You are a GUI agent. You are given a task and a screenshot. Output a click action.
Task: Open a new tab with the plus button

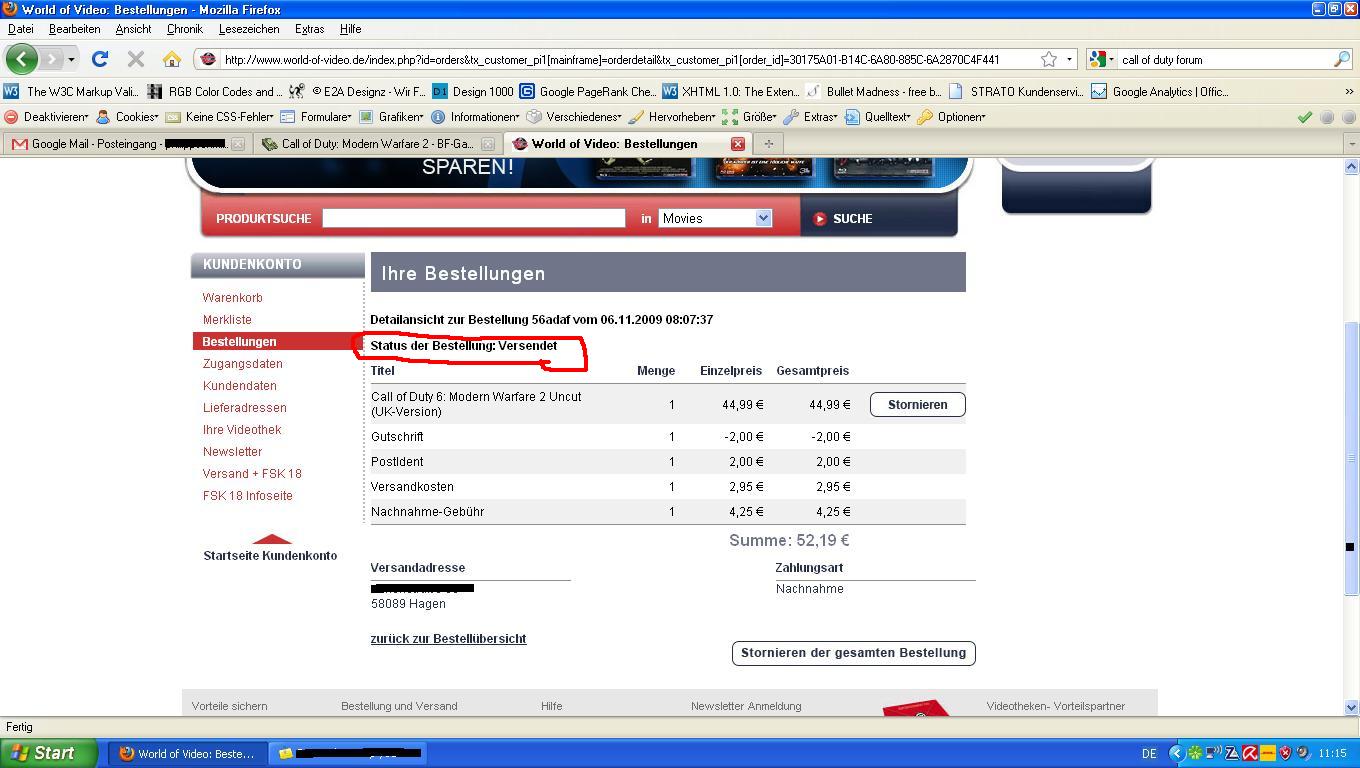[768, 144]
